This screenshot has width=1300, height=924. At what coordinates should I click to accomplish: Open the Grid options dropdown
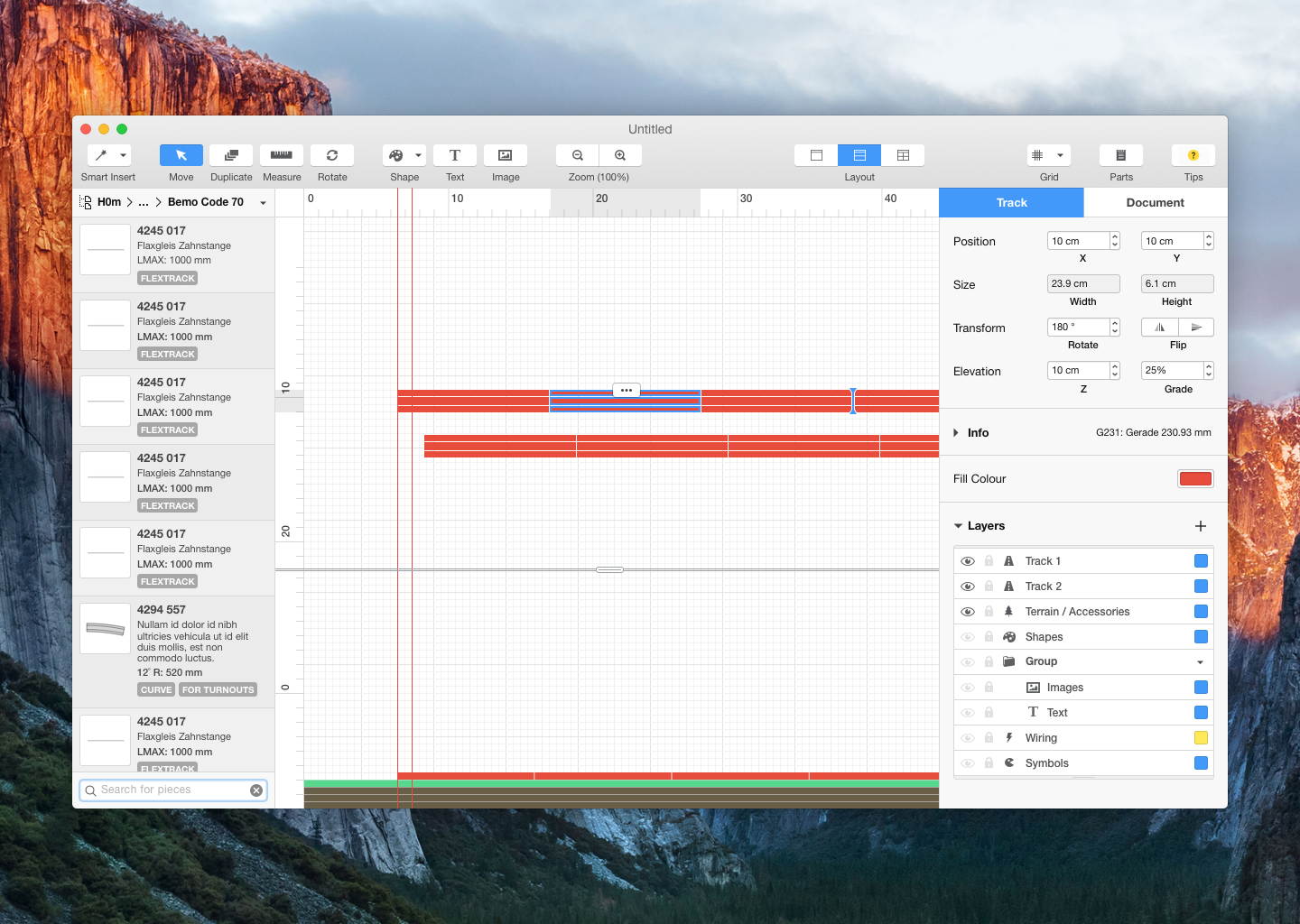point(1060,155)
